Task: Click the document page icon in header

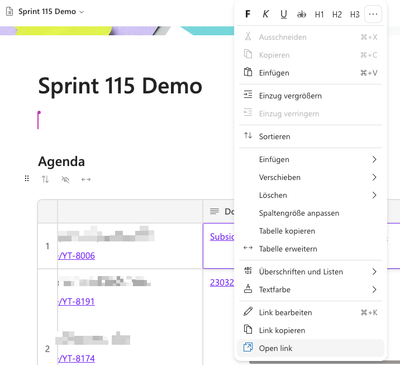Action: (x=10, y=12)
